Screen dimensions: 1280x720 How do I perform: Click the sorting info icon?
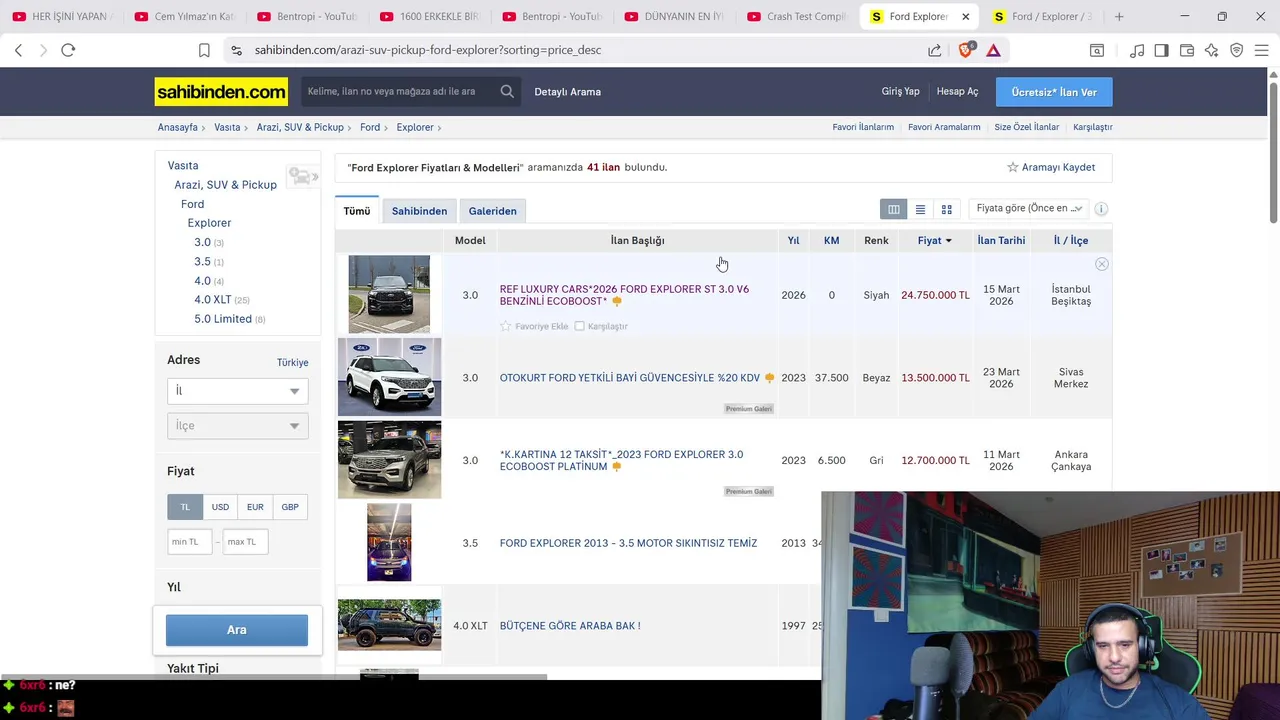coord(1101,209)
